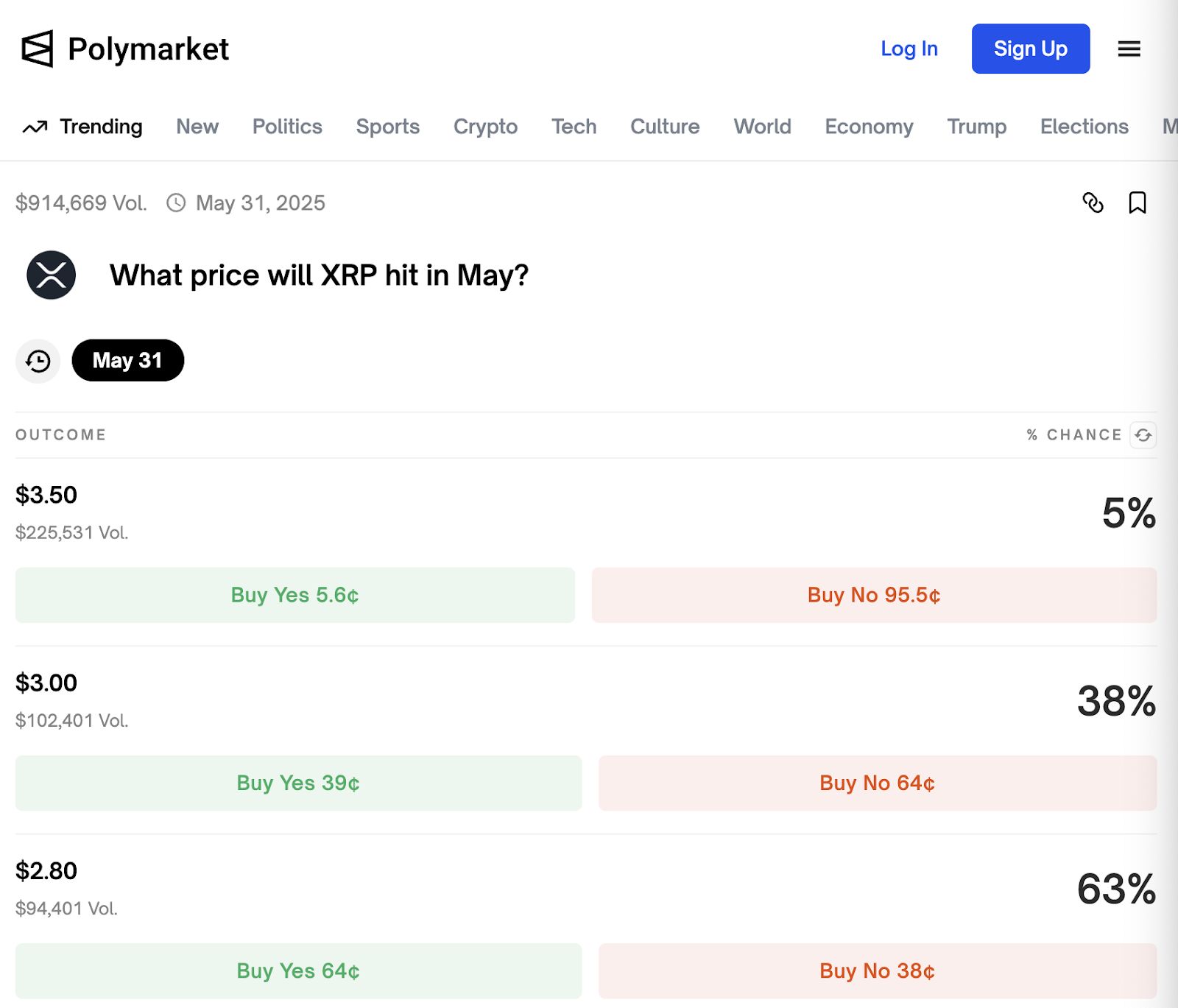Copy the market link icon
1178x1008 pixels.
point(1093,202)
